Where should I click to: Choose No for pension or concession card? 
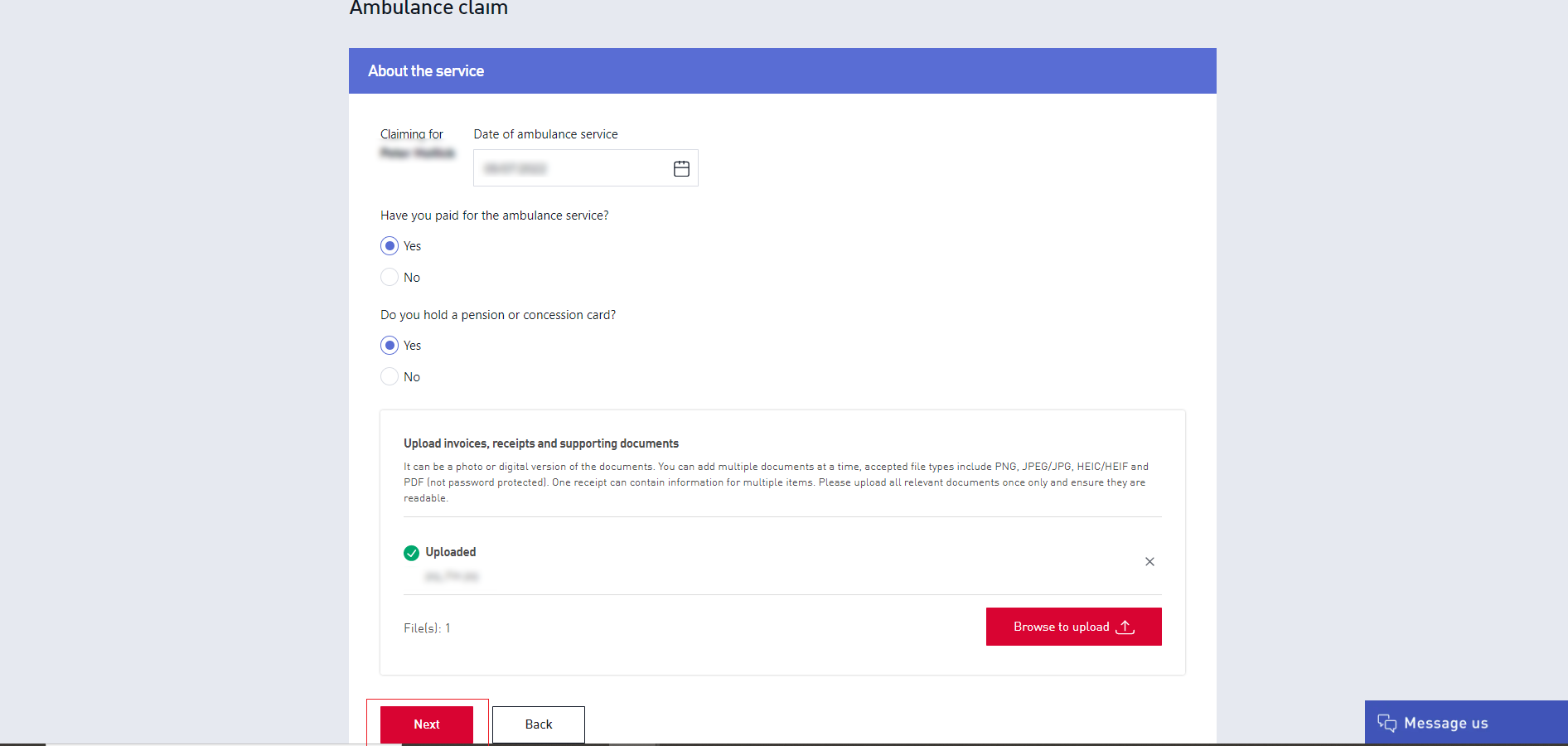tap(390, 377)
